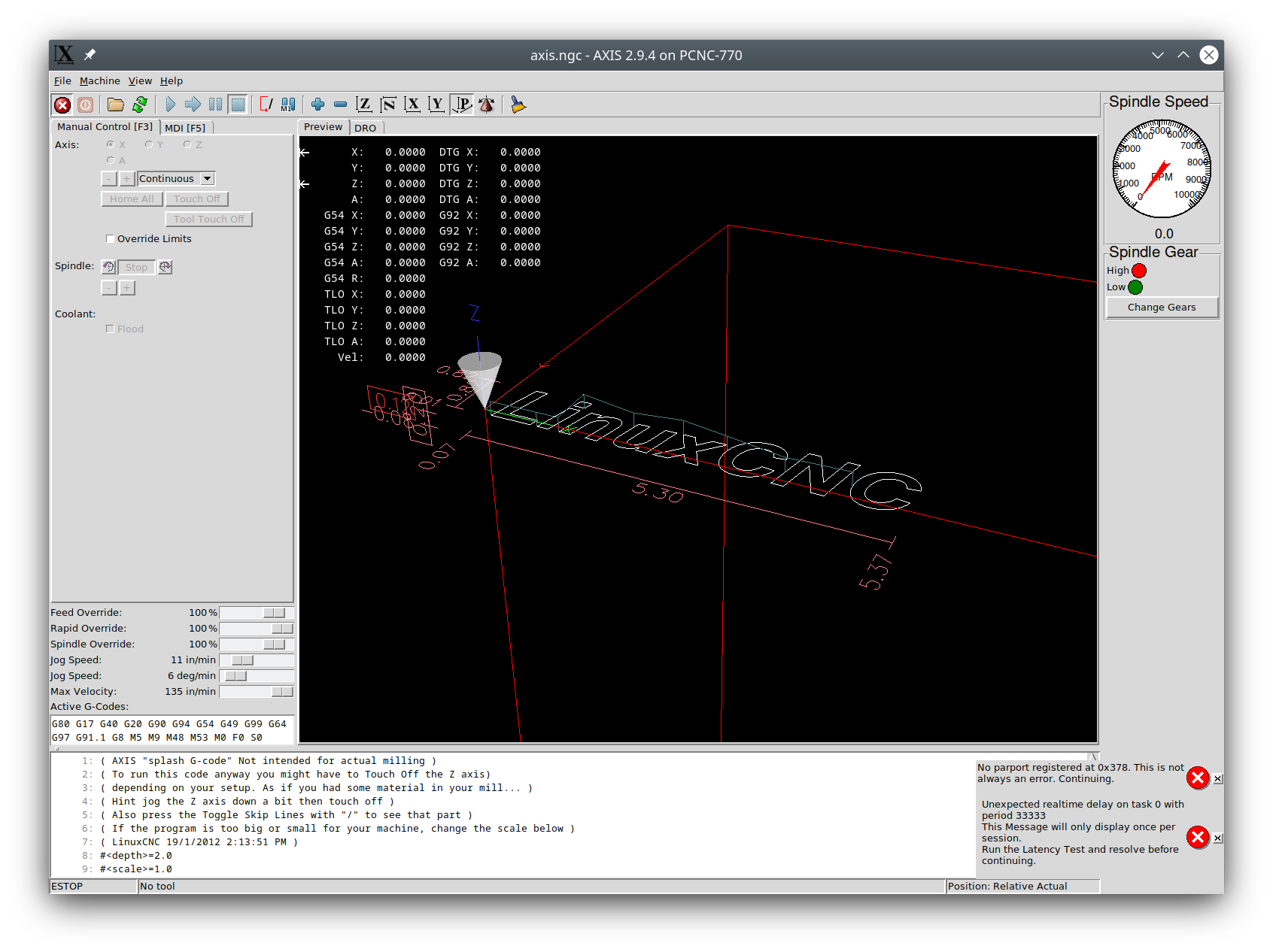This screenshot has width=1273, height=952.
Task: Switch to the rotated Z view
Action: click(x=388, y=105)
